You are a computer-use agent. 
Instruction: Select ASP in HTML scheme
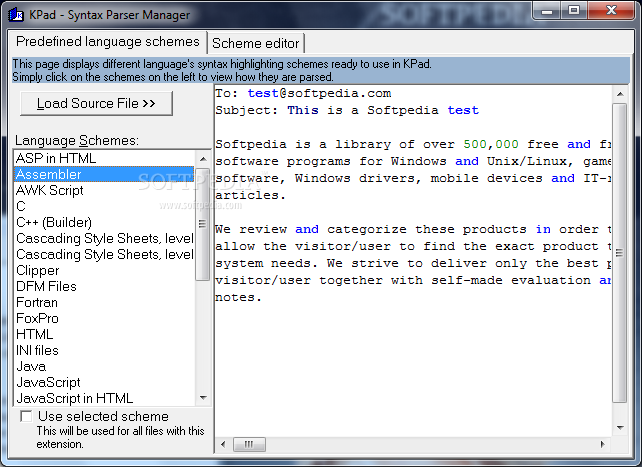click(104, 158)
